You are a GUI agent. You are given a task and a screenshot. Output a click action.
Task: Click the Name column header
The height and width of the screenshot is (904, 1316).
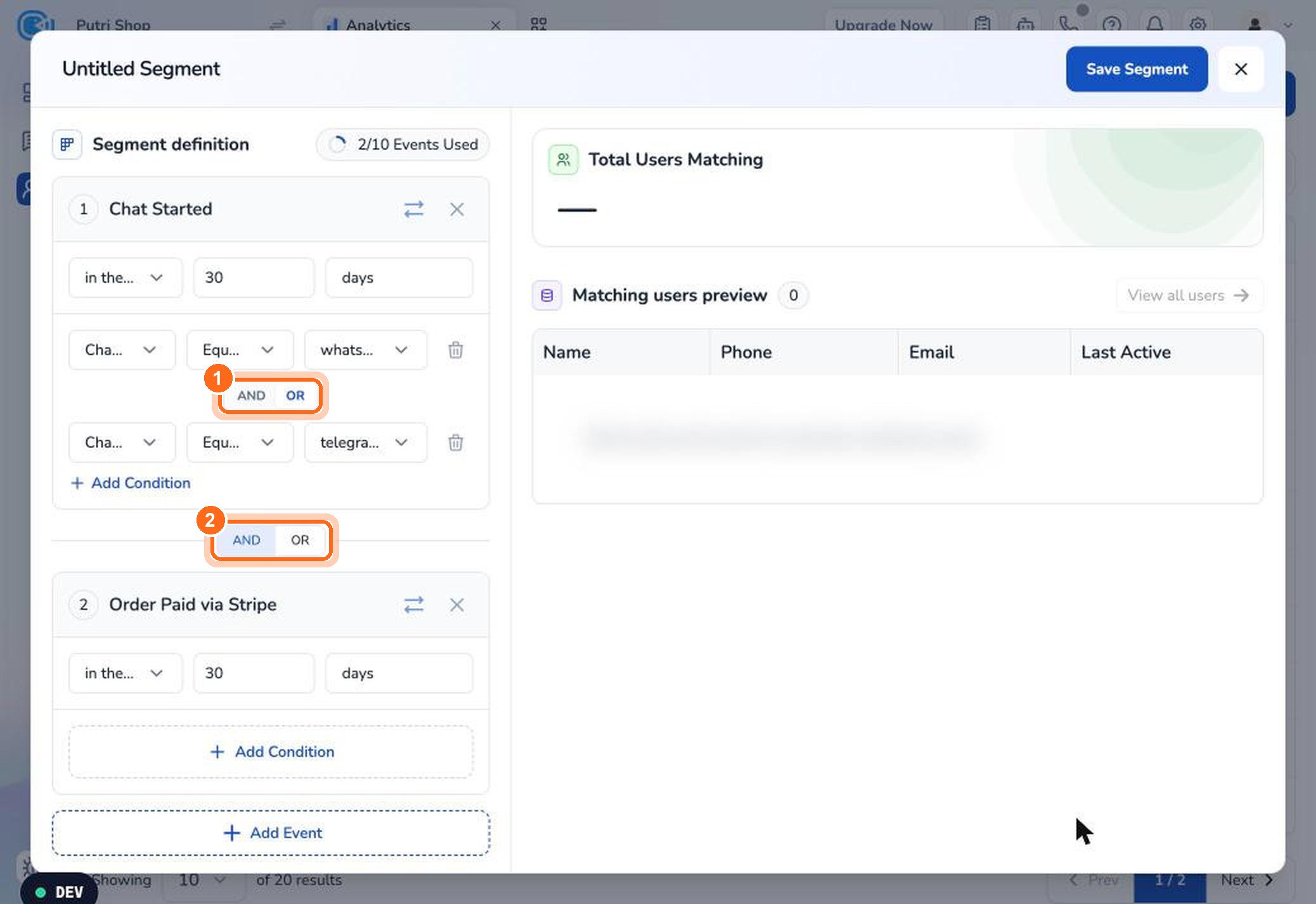tap(621, 352)
